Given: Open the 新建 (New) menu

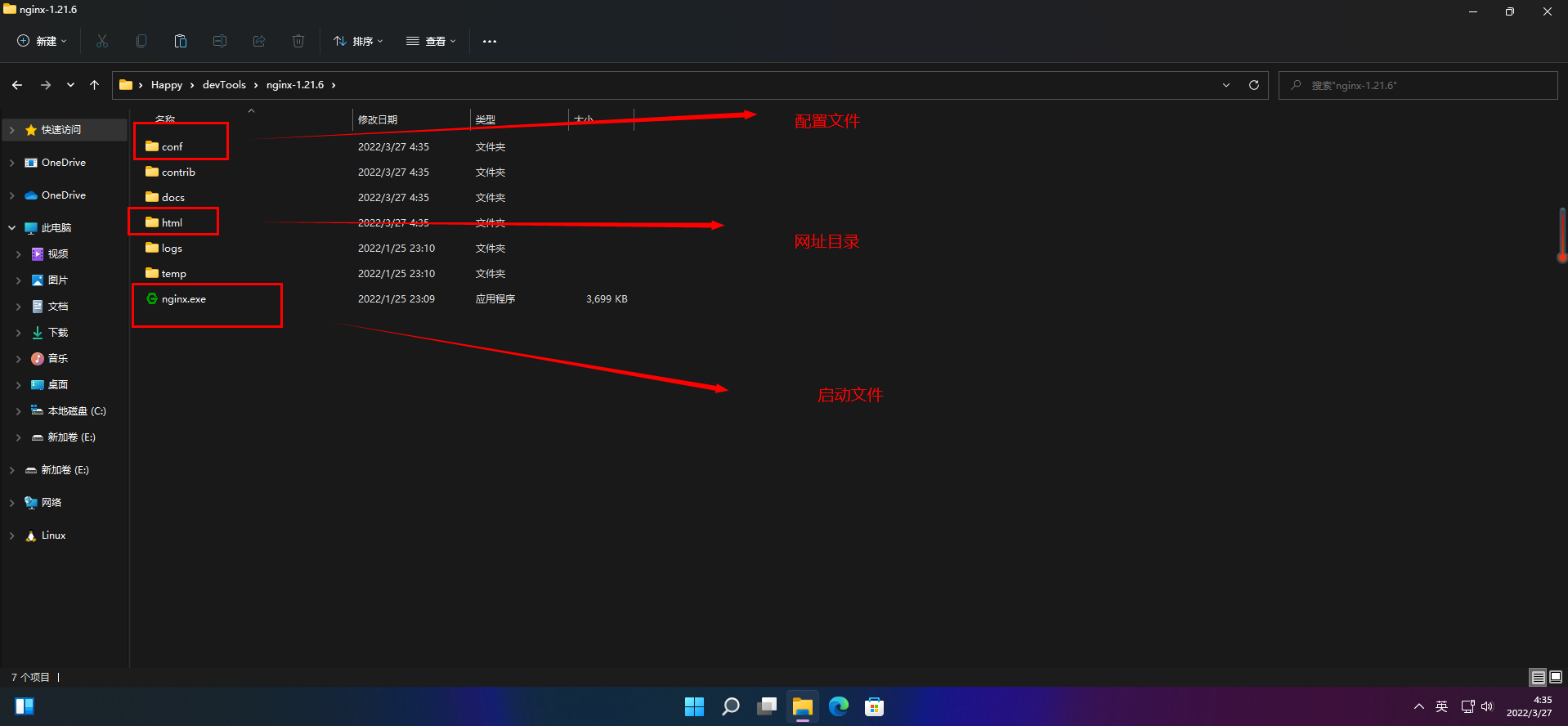Looking at the screenshot, I should click(x=43, y=41).
